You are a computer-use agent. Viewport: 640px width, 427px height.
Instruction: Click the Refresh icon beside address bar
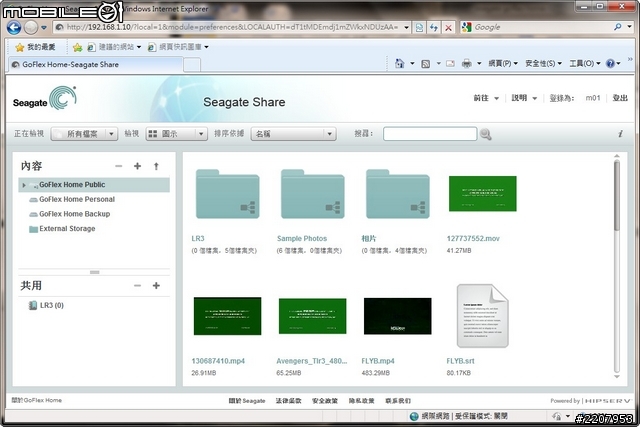click(433, 27)
